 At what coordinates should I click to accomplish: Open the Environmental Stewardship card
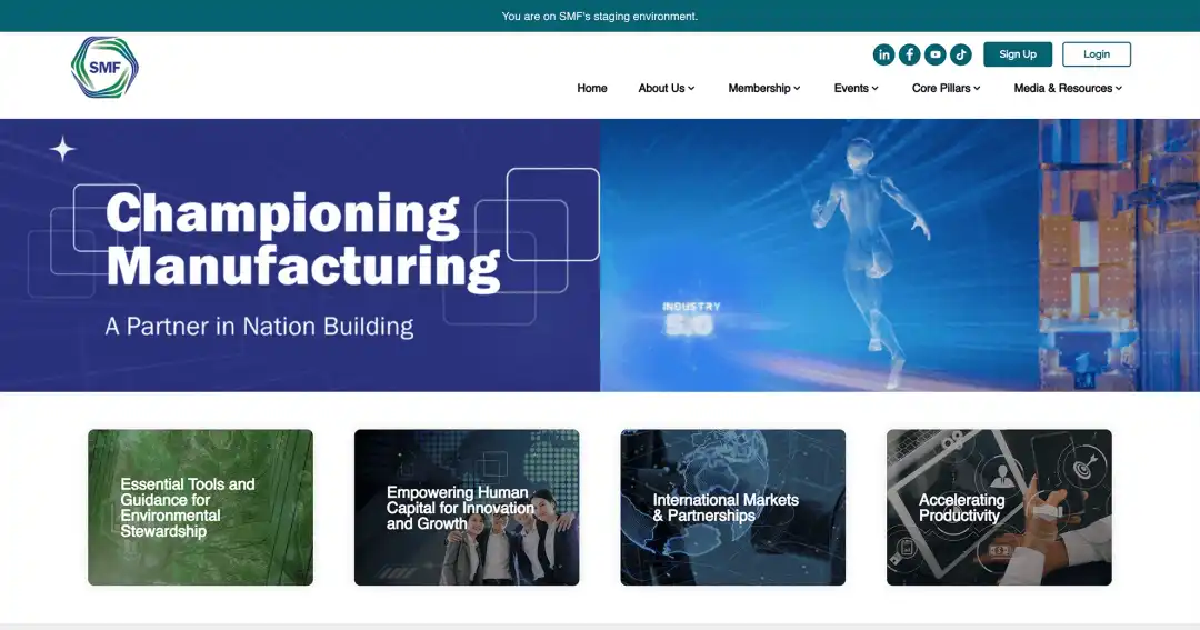pos(200,507)
